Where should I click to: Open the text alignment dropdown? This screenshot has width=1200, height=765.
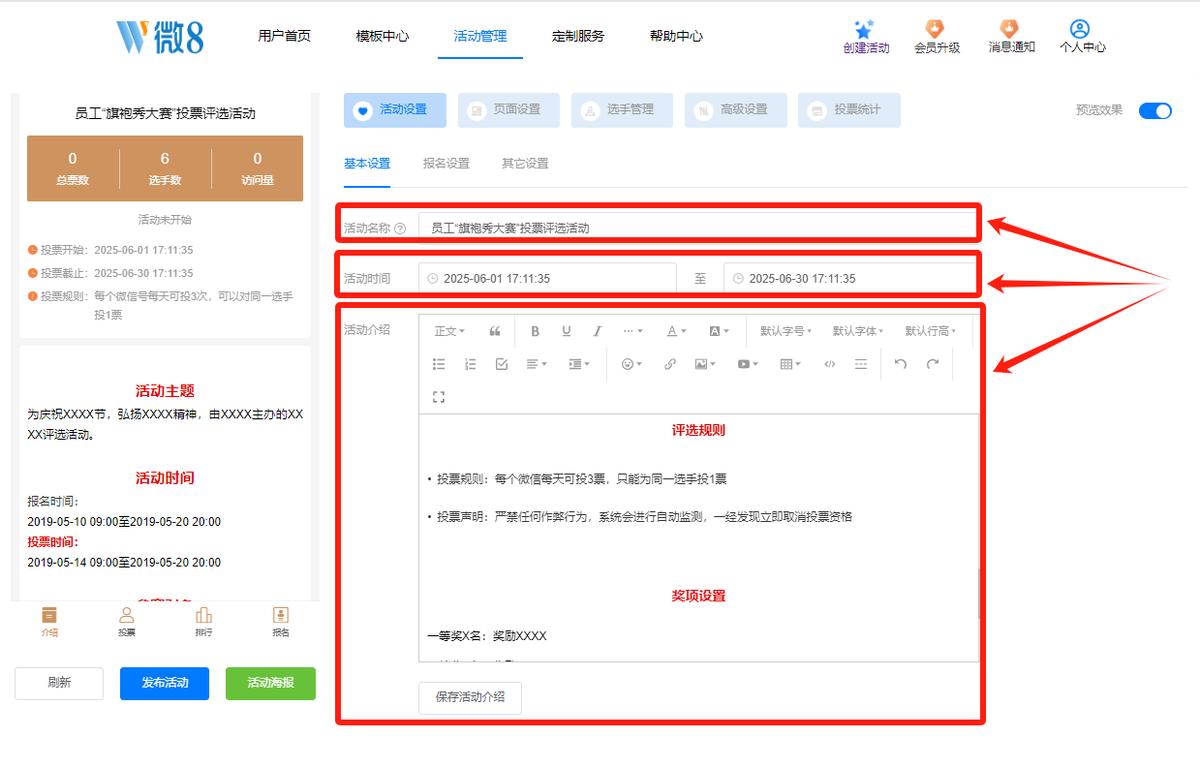(x=537, y=364)
